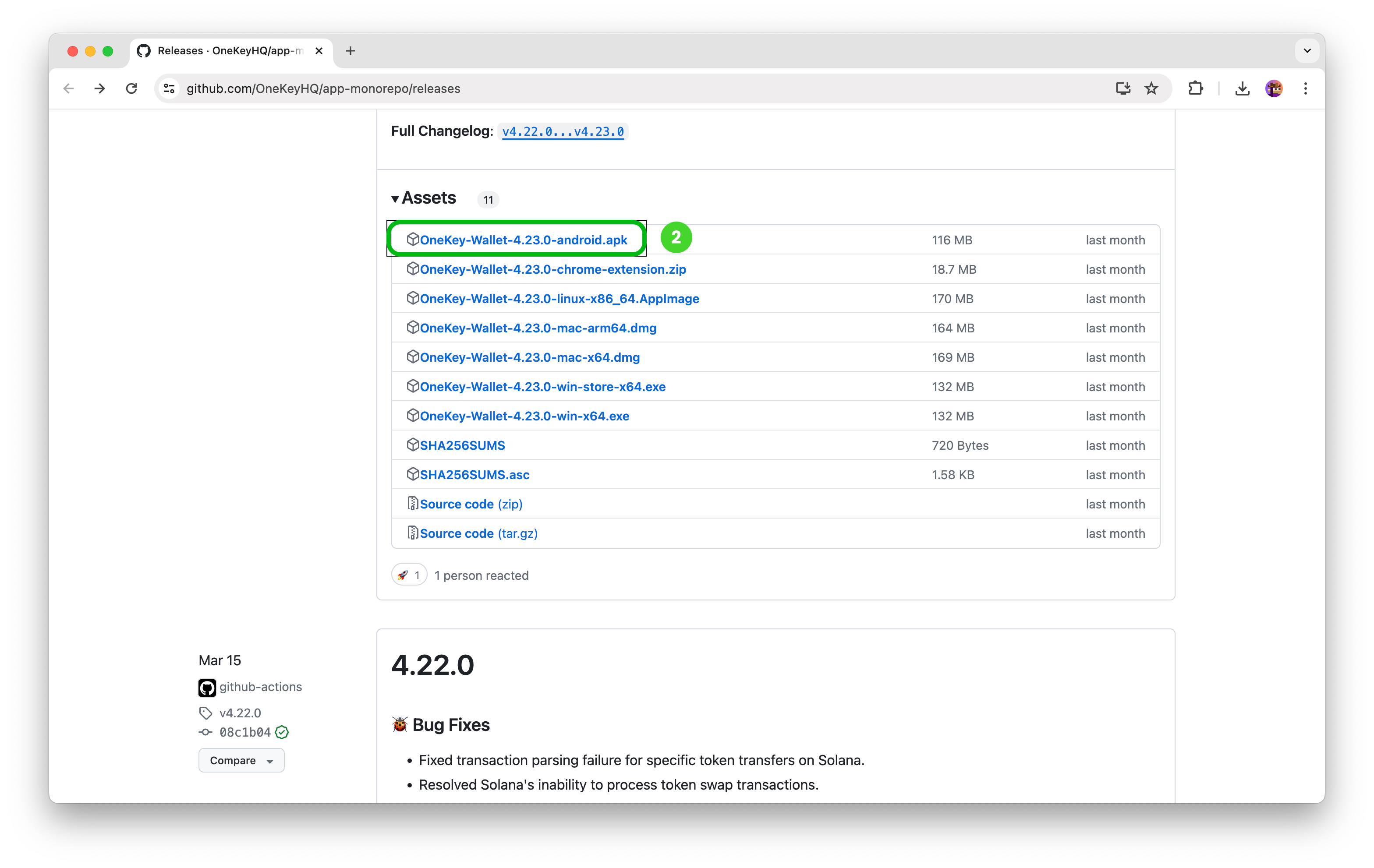This screenshot has height=868, width=1374.
Task: Select the 'Mar 15' release date
Action: pos(220,660)
